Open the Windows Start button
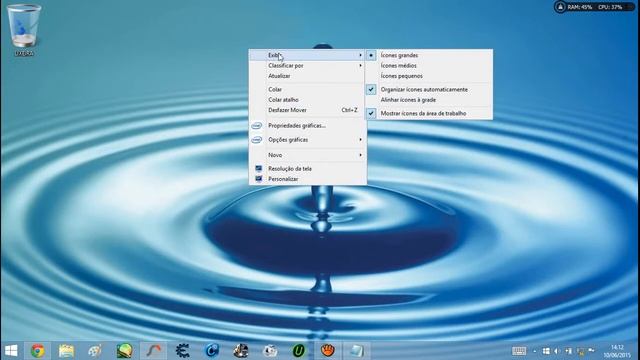640x360 pixels. point(11,351)
